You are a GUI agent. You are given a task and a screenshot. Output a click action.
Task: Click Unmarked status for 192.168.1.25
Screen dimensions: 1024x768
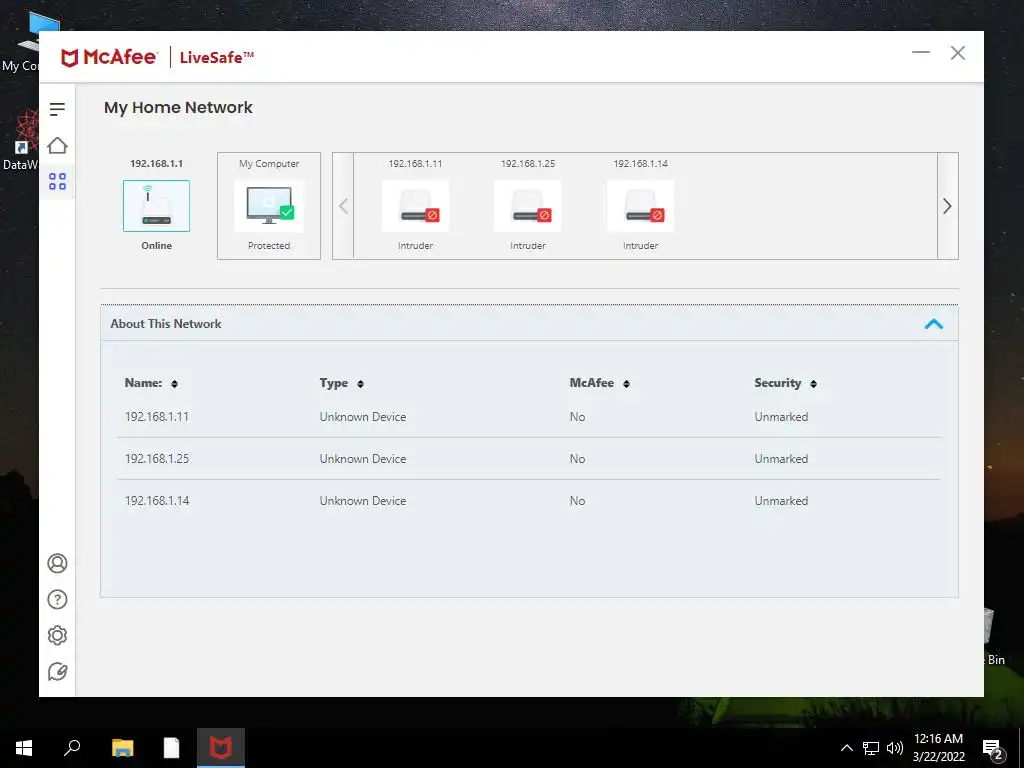(781, 458)
